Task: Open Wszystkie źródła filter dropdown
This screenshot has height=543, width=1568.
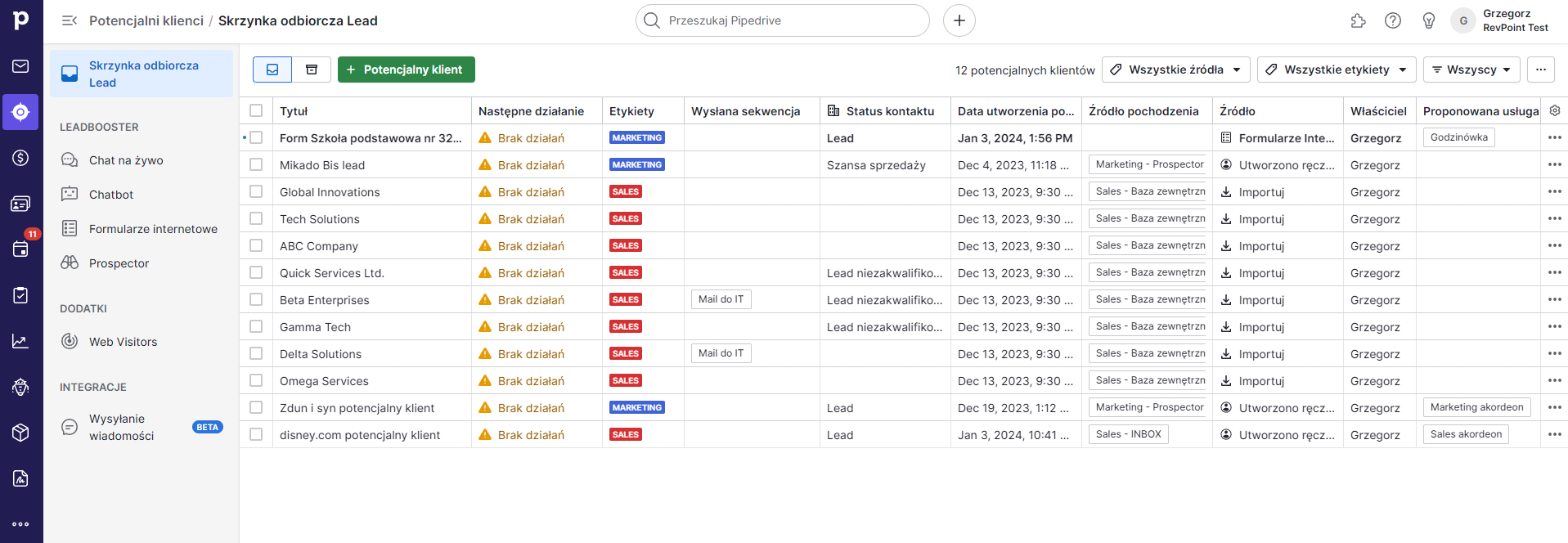Action: (x=1175, y=70)
